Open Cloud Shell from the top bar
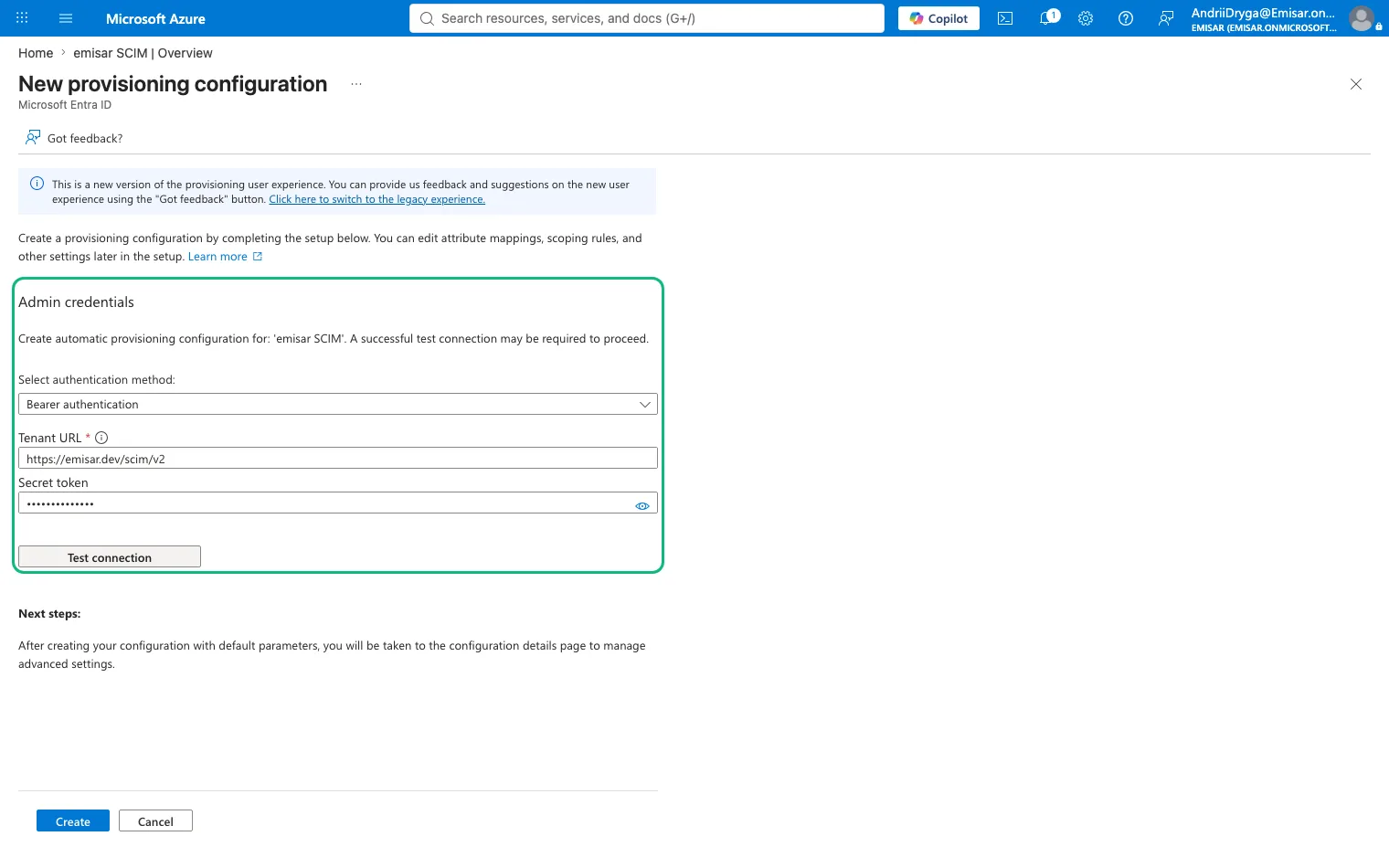1389x868 pixels. click(1005, 18)
